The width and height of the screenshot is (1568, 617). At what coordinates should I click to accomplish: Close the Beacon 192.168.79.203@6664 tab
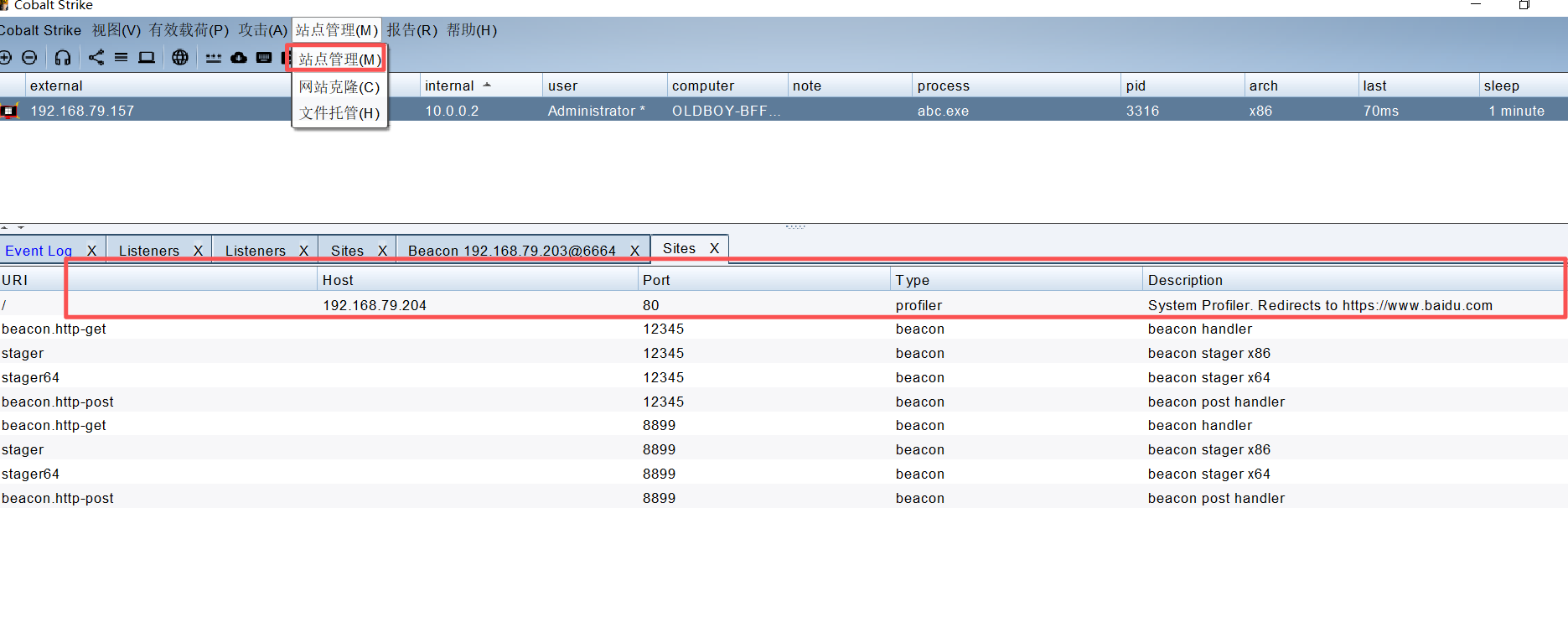click(x=634, y=251)
